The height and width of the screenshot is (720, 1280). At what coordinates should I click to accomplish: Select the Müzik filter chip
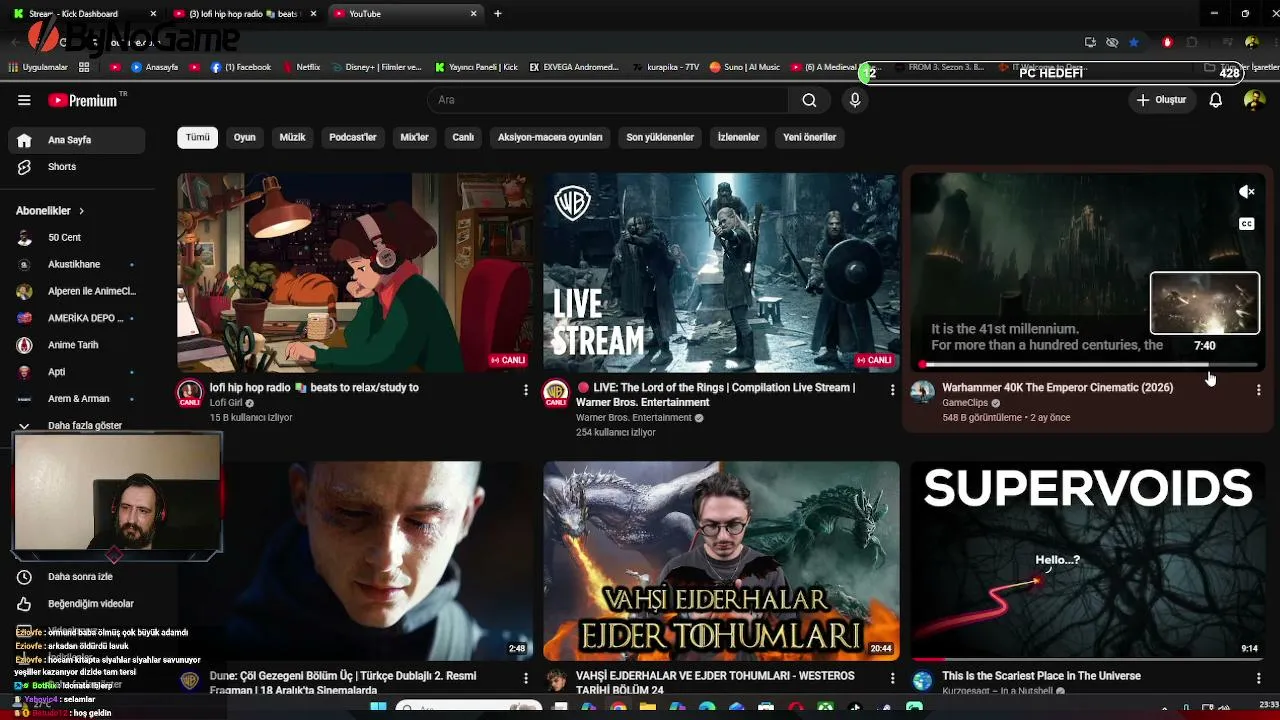292,137
